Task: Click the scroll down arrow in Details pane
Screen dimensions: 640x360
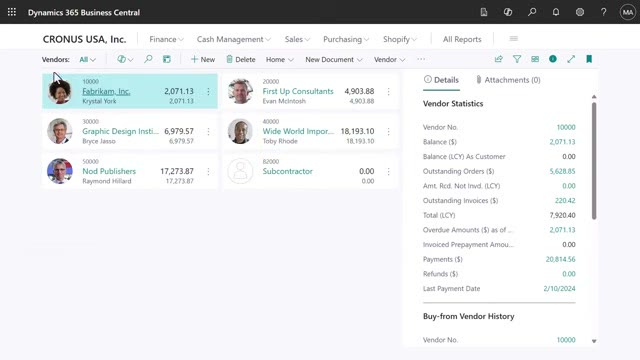Action: point(594,341)
